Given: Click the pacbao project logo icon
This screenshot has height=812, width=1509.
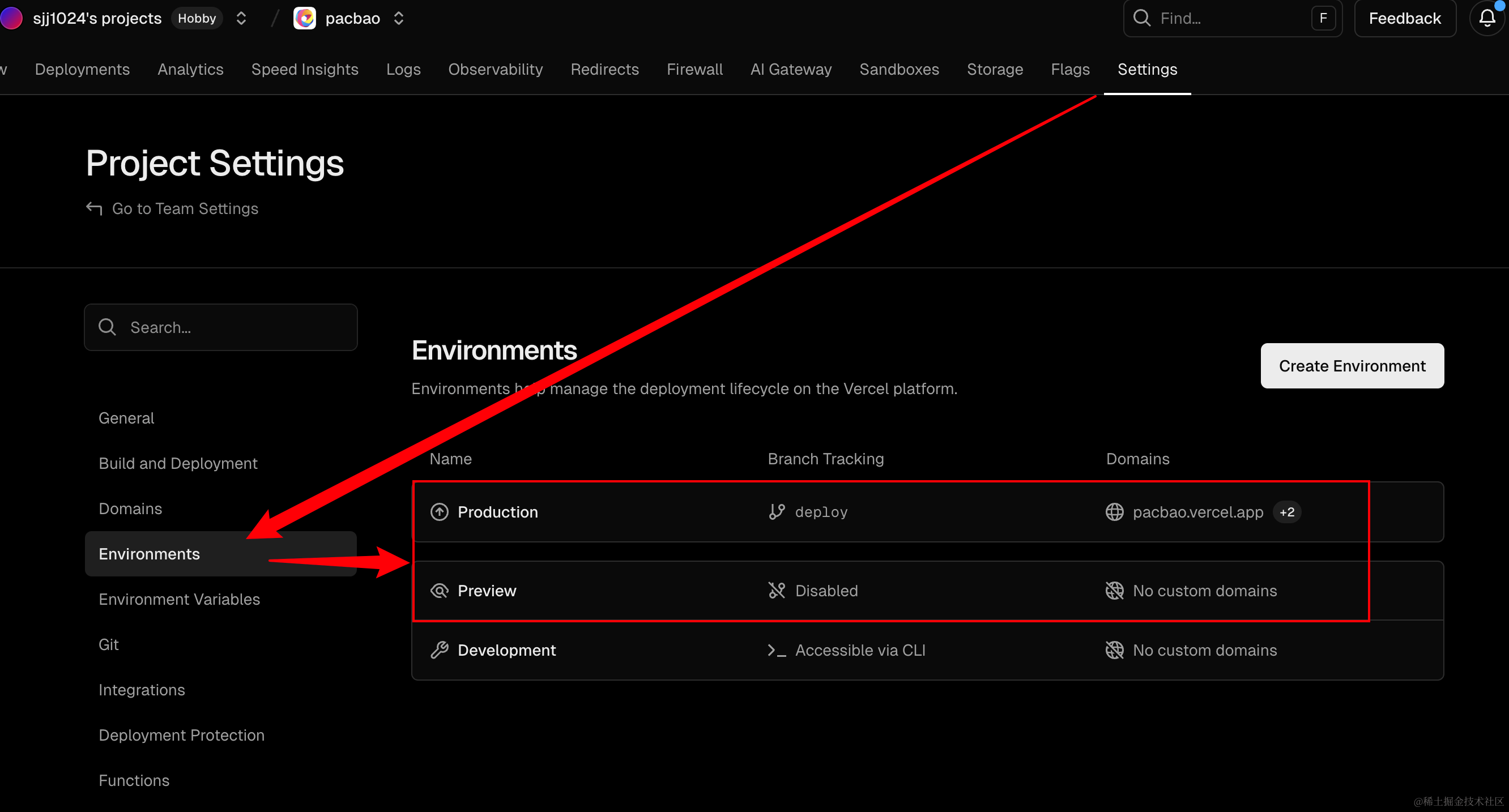Looking at the screenshot, I should pyautogui.click(x=305, y=18).
